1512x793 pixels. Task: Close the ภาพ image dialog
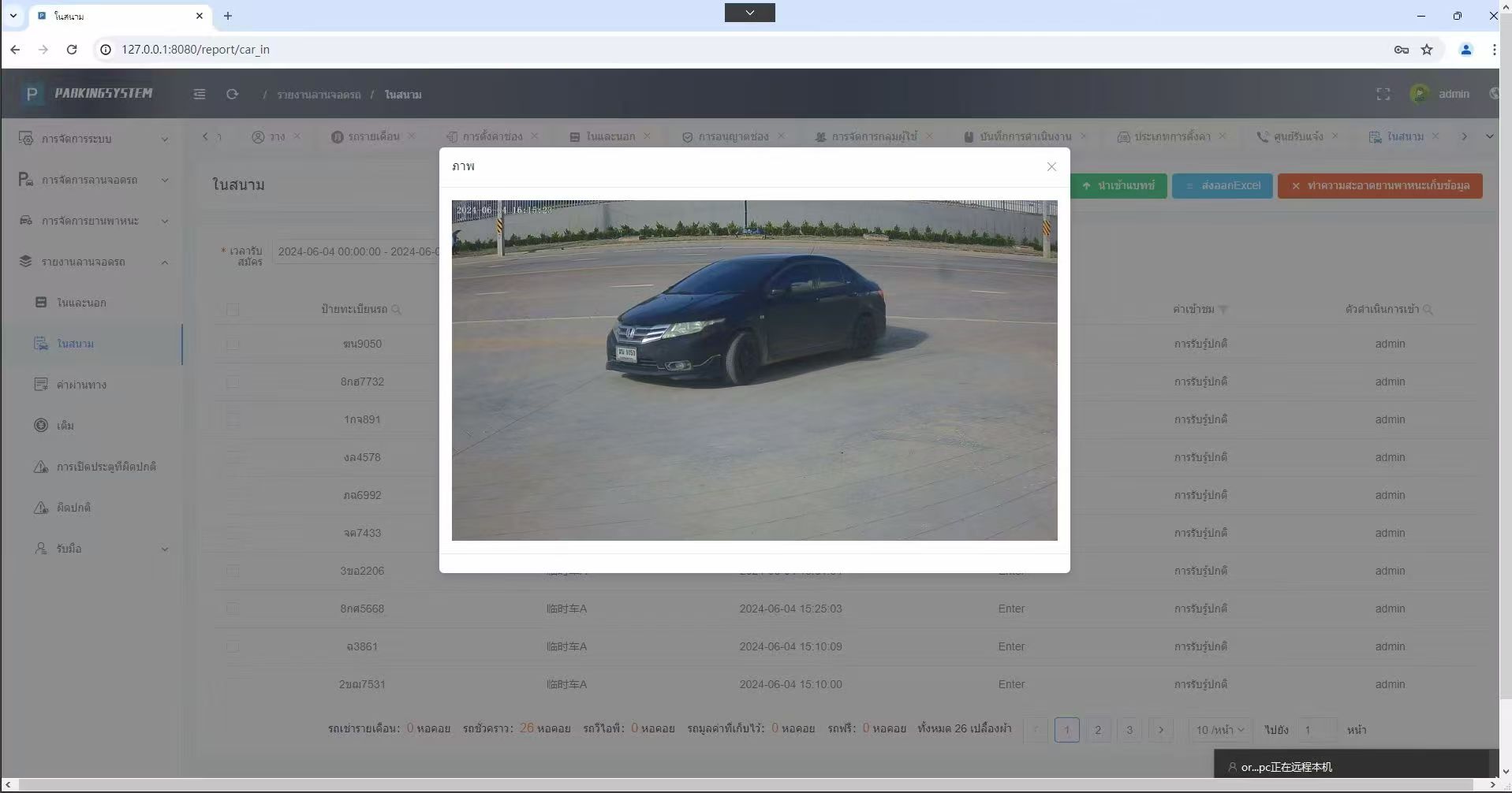[1051, 166]
